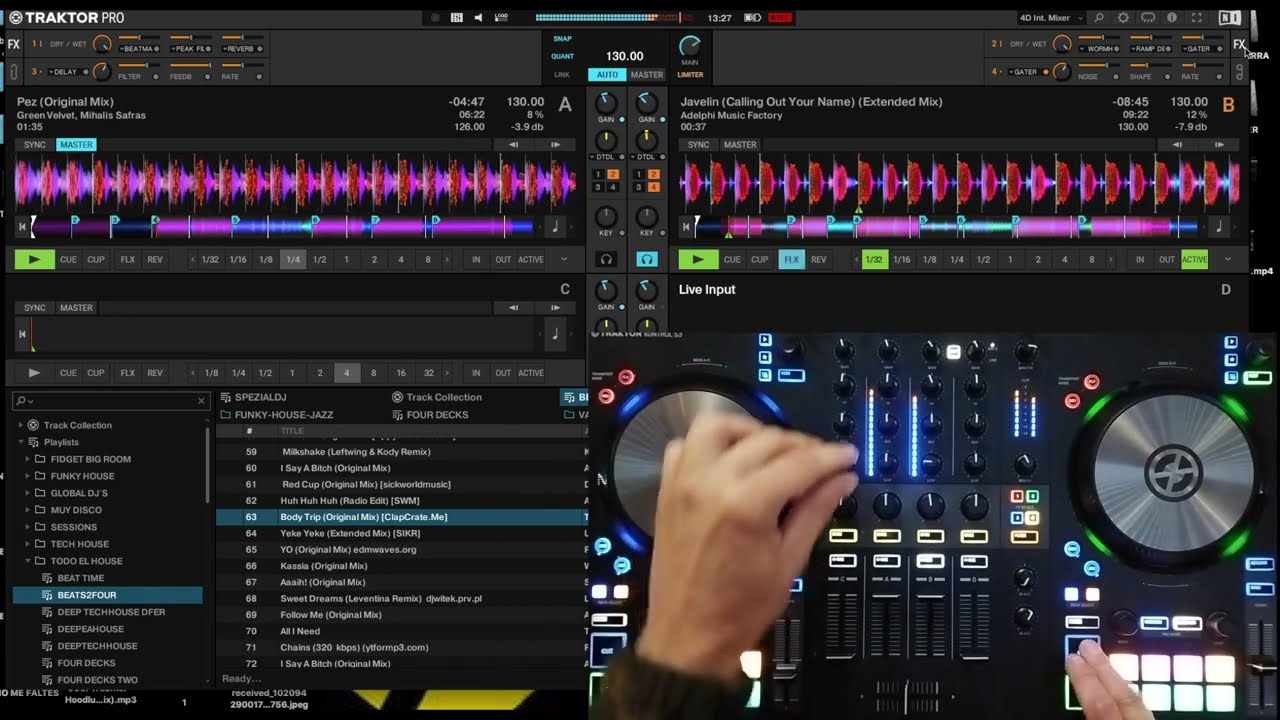Image resolution: width=1280 pixels, height=720 pixels.
Task: Select the BEATS2FOUR playlist
Action: [108, 595]
